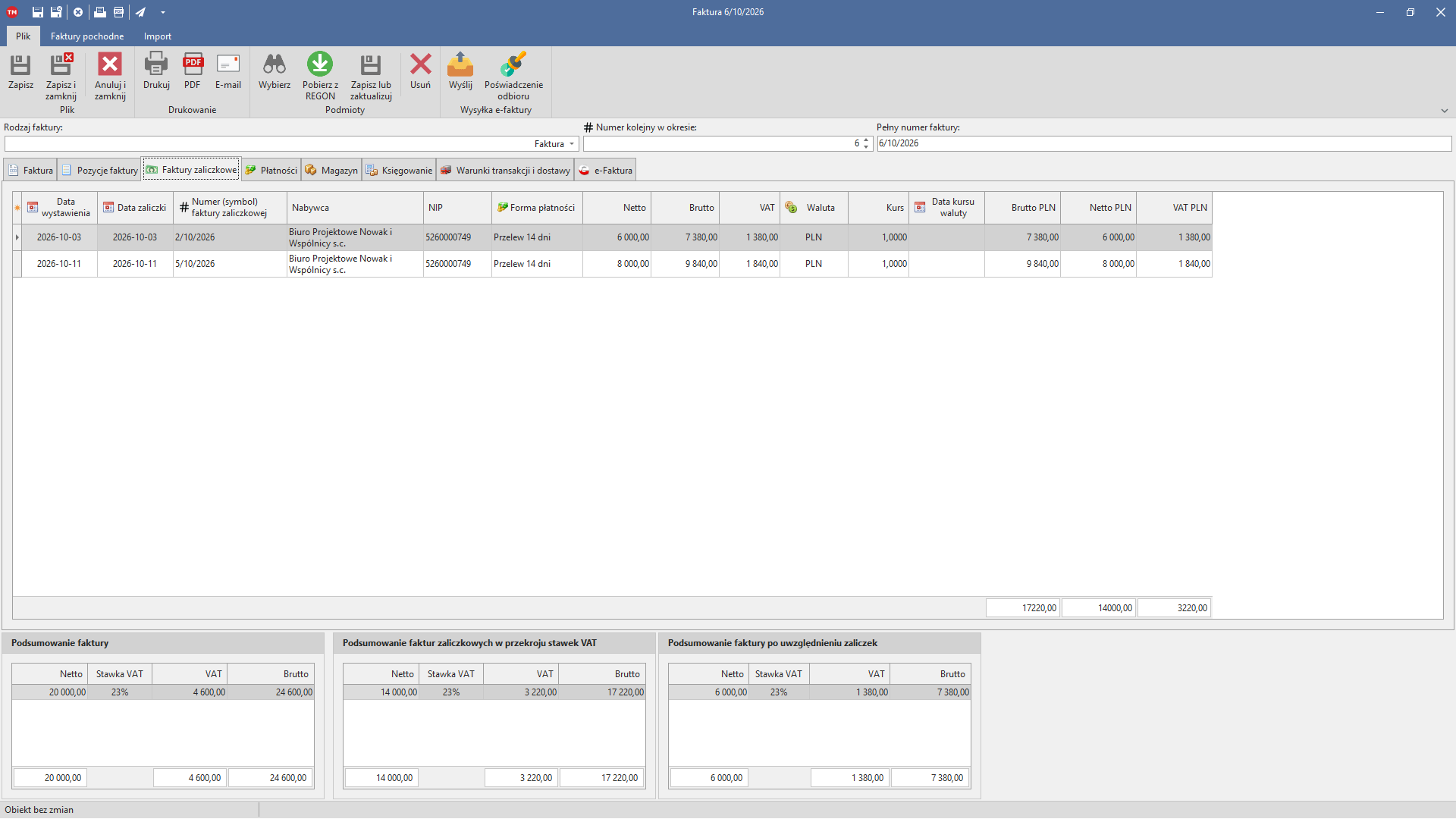
Task: Click the Forma płatności column header
Action: (537, 208)
